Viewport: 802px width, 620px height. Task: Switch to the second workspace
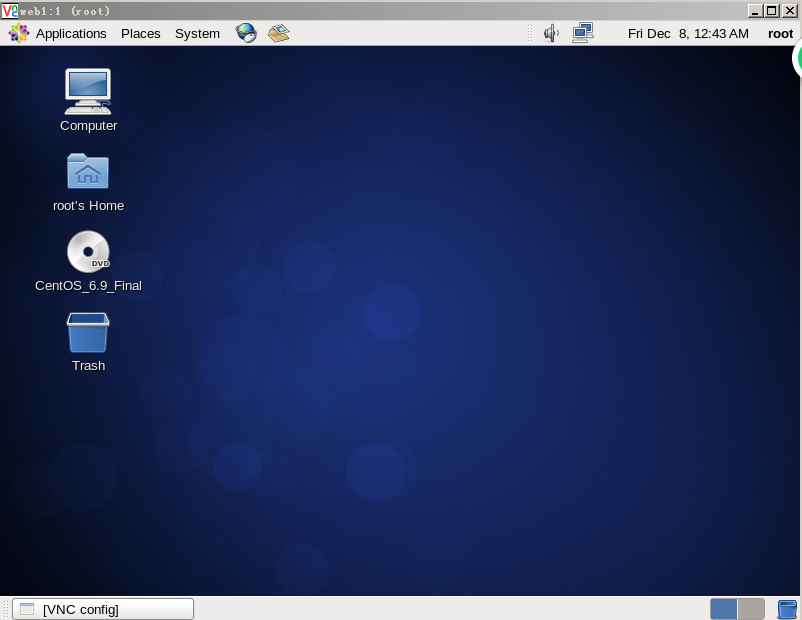[751, 609]
